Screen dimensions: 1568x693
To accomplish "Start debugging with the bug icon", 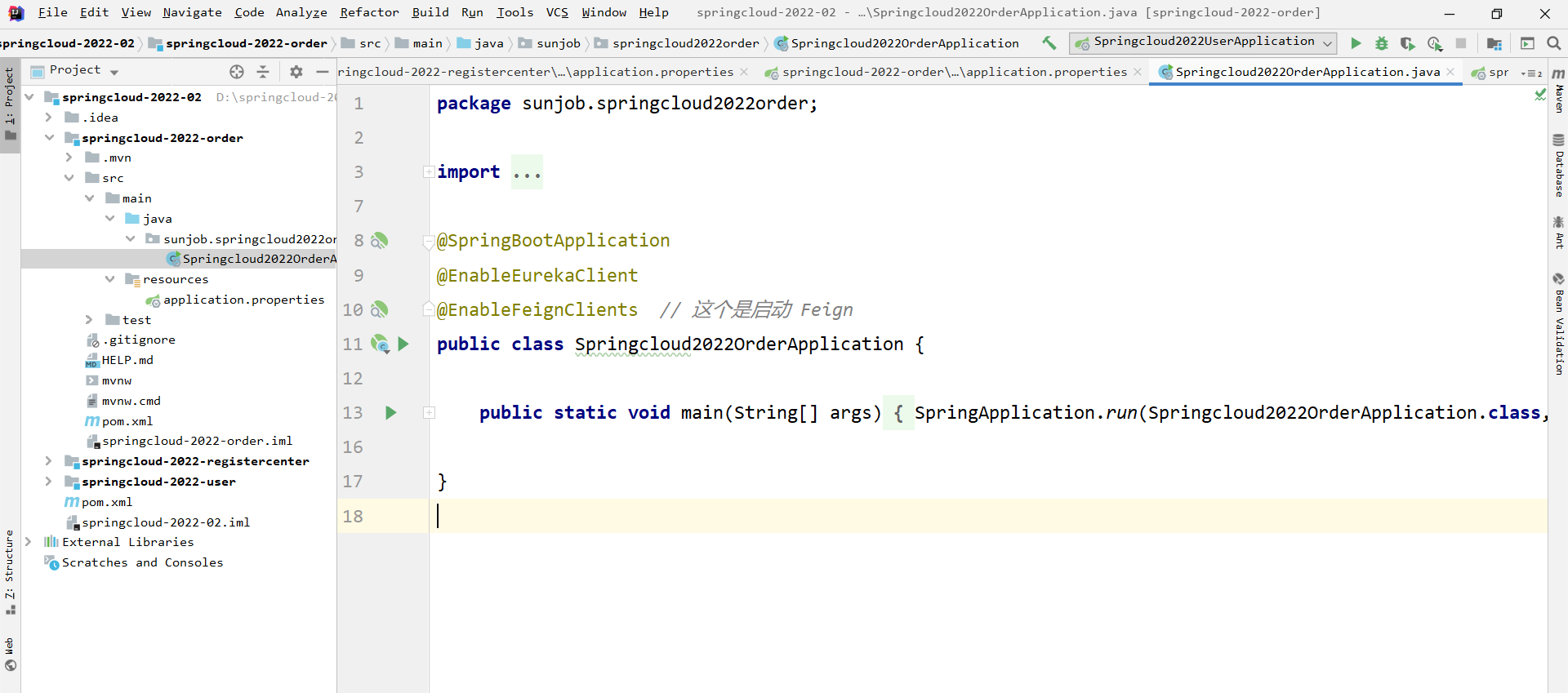I will coord(1382,43).
